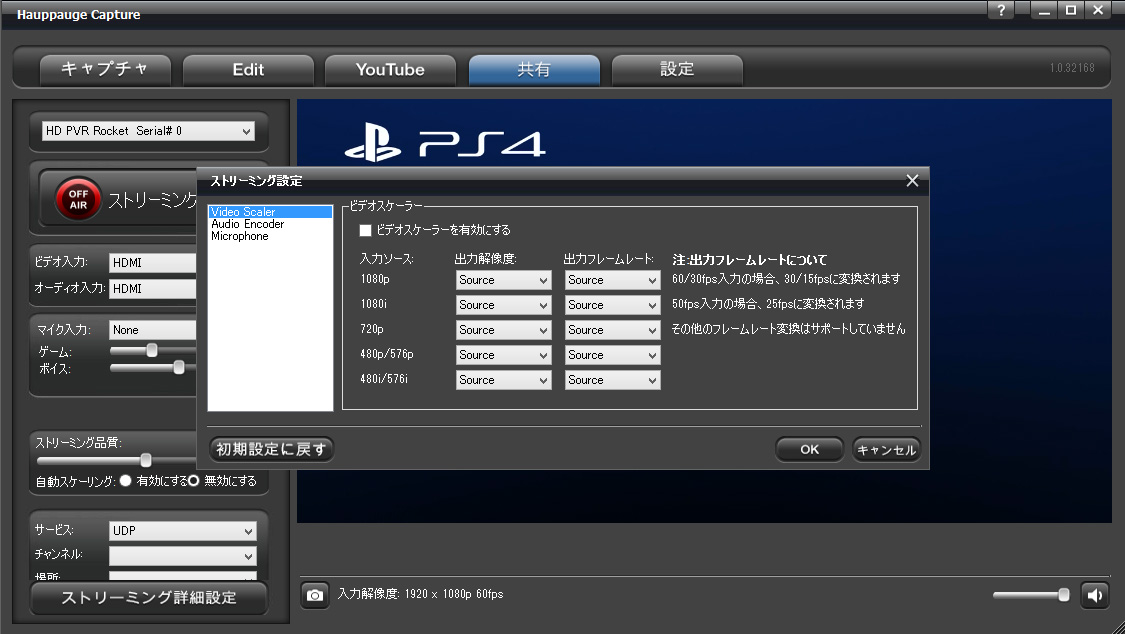
Task: Open 1080p output frame rate dropdown
Action: coord(612,280)
